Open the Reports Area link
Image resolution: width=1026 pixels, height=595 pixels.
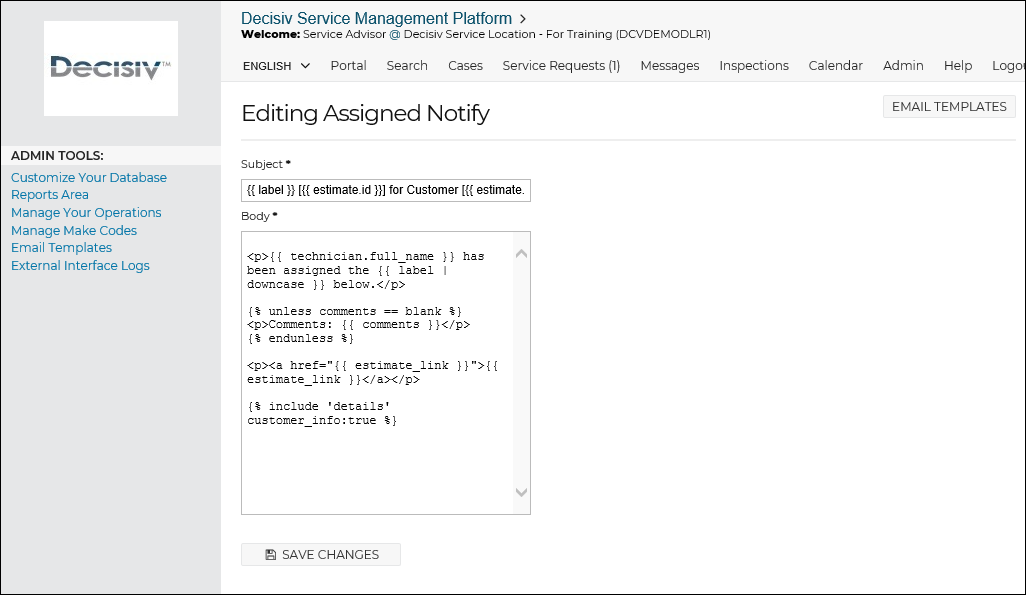click(50, 194)
